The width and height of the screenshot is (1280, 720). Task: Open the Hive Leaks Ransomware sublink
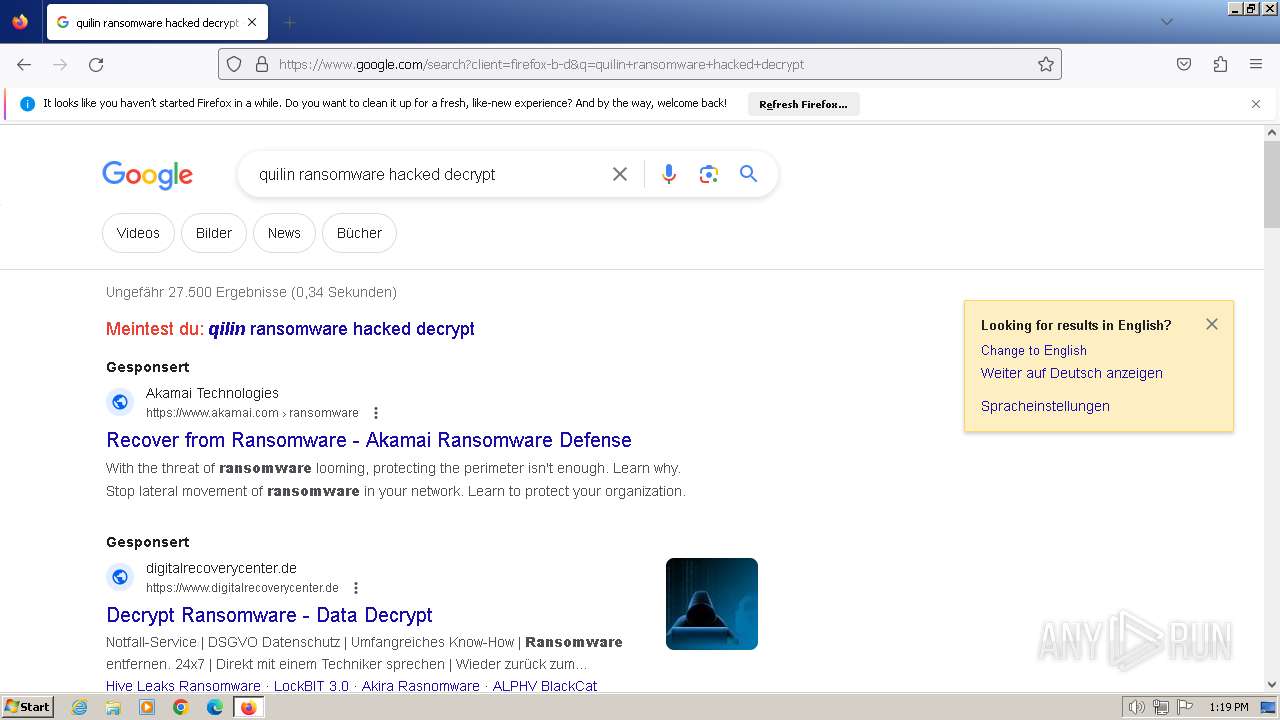183,686
